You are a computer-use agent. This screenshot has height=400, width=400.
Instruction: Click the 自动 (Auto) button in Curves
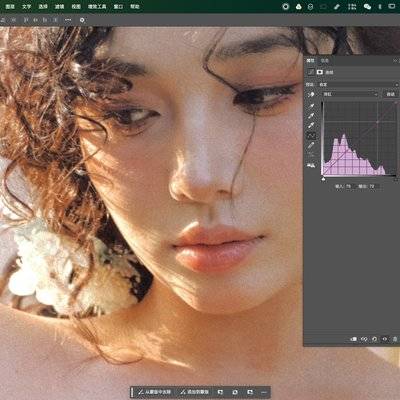390,94
